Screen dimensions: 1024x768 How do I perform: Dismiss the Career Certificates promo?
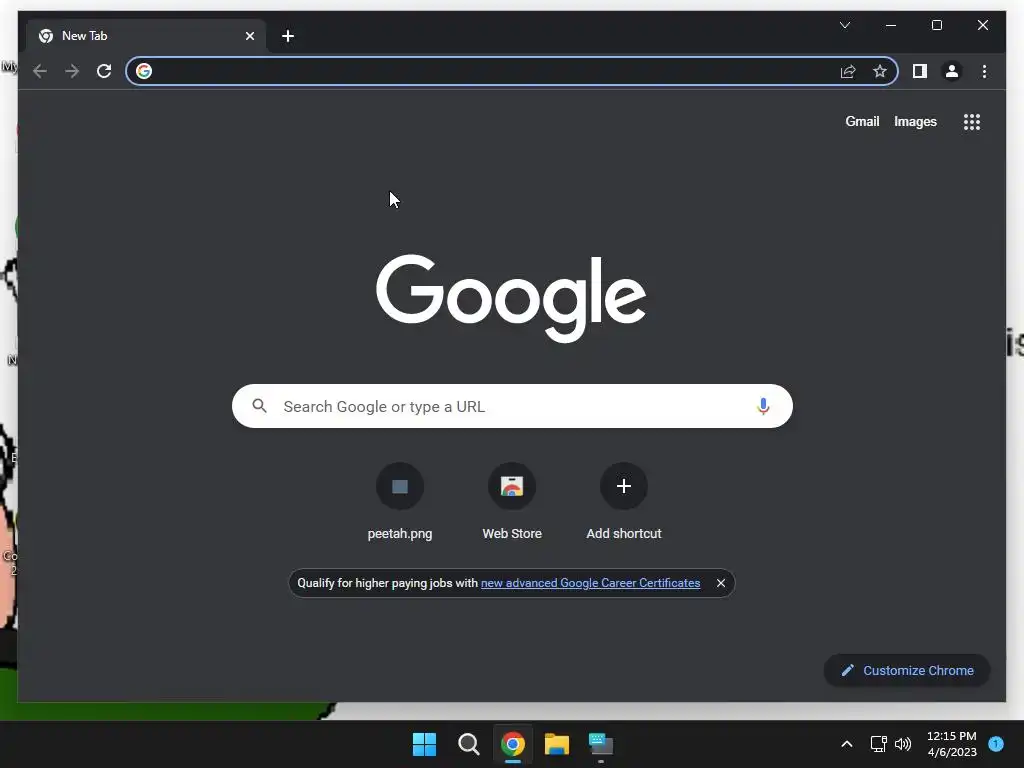coord(721,583)
